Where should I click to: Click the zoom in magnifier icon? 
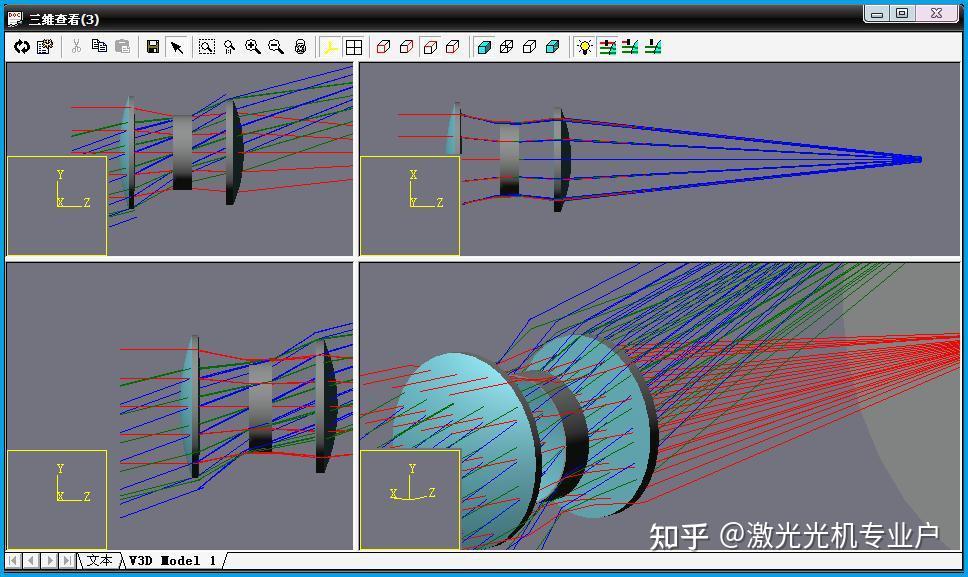coord(251,46)
